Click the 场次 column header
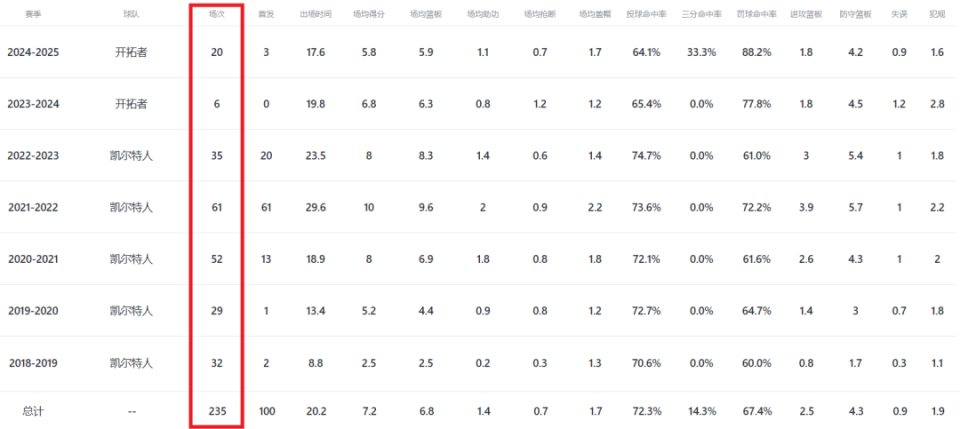This screenshot has width=960, height=429. 217,13
